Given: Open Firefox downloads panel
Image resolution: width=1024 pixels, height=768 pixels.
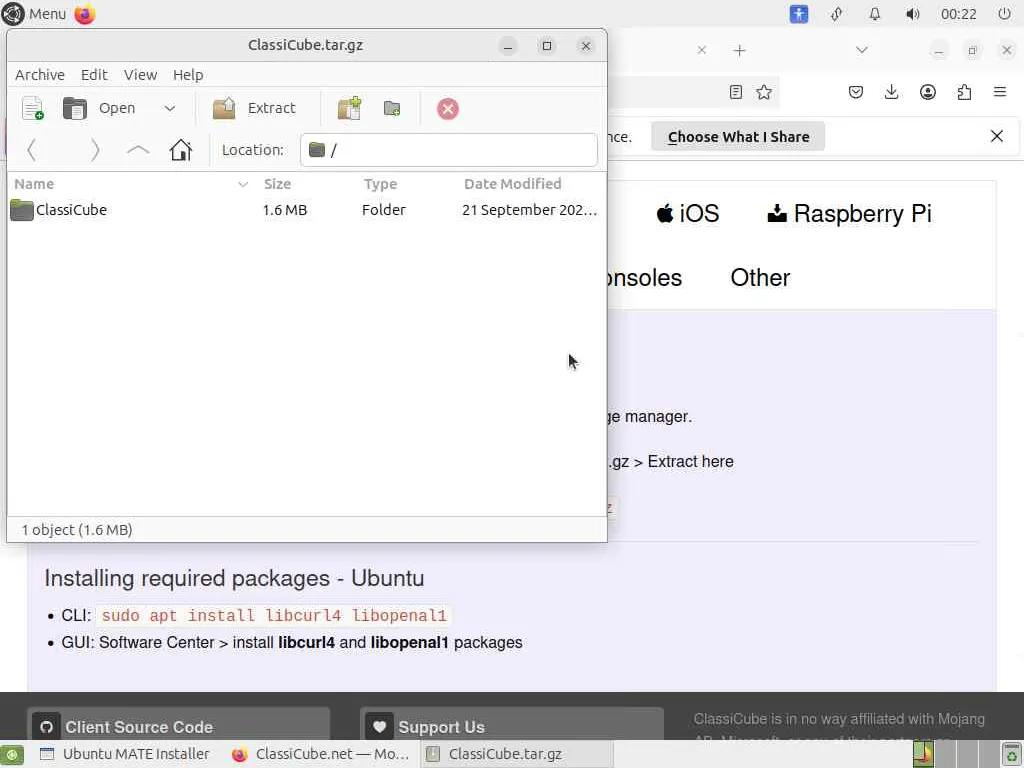Looking at the screenshot, I should [891, 92].
